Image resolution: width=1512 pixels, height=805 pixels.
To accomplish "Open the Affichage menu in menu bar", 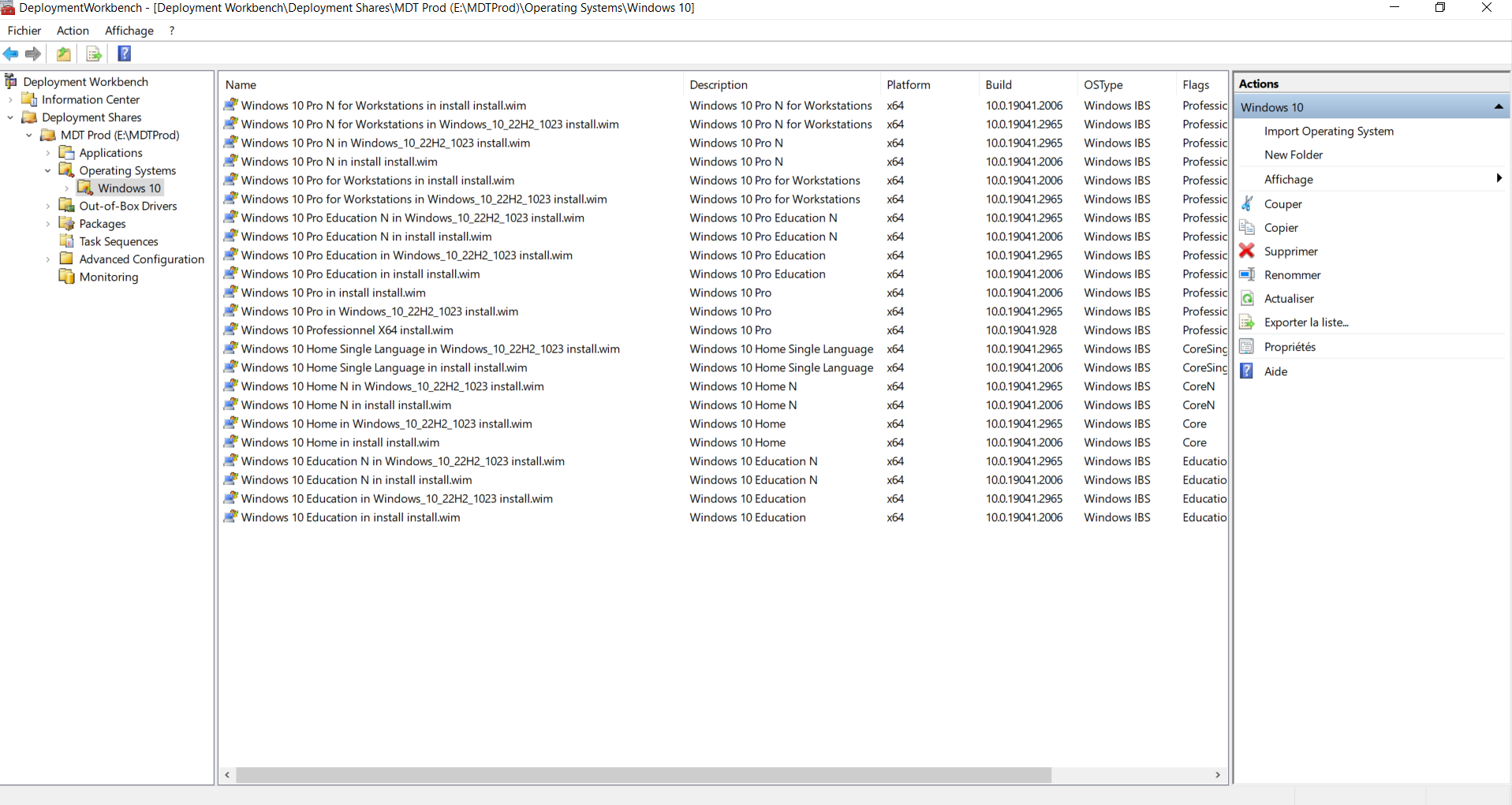I will [x=129, y=30].
